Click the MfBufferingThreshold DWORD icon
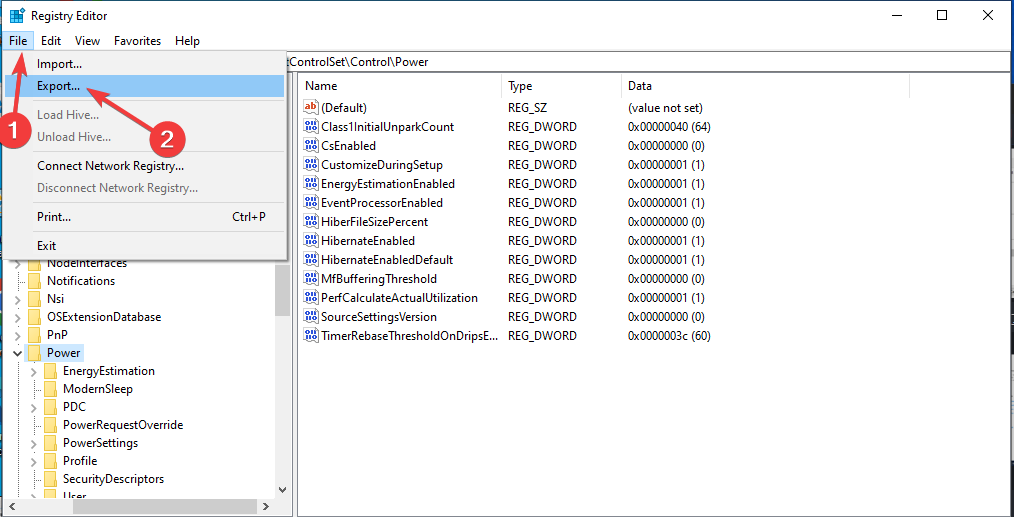This screenshot has width=1014, height=517. tap(311, 279)
